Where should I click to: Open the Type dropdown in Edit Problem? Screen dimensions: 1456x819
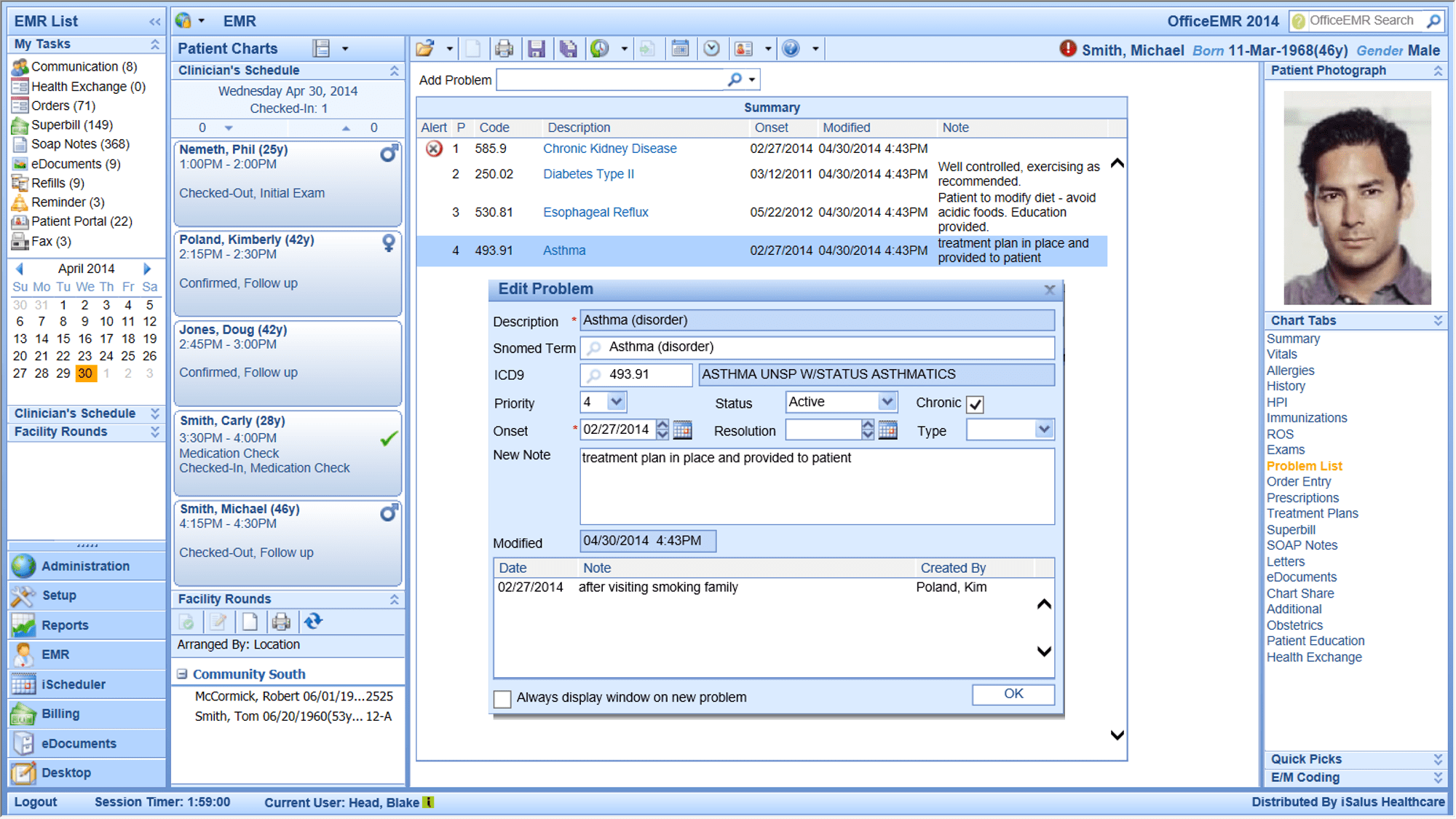tap(1043, 430)
